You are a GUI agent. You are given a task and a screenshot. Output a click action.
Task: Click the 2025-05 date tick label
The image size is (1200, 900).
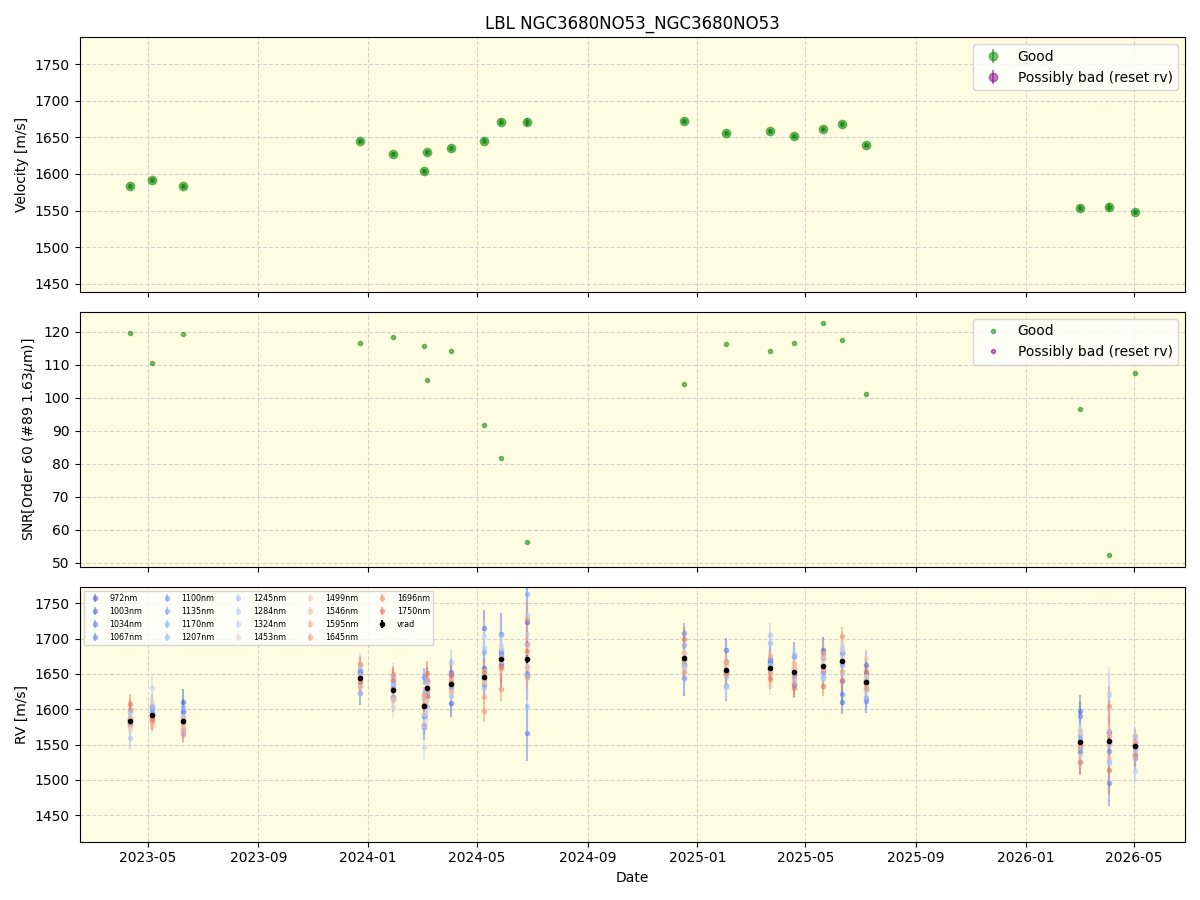(x=805, y=857)
